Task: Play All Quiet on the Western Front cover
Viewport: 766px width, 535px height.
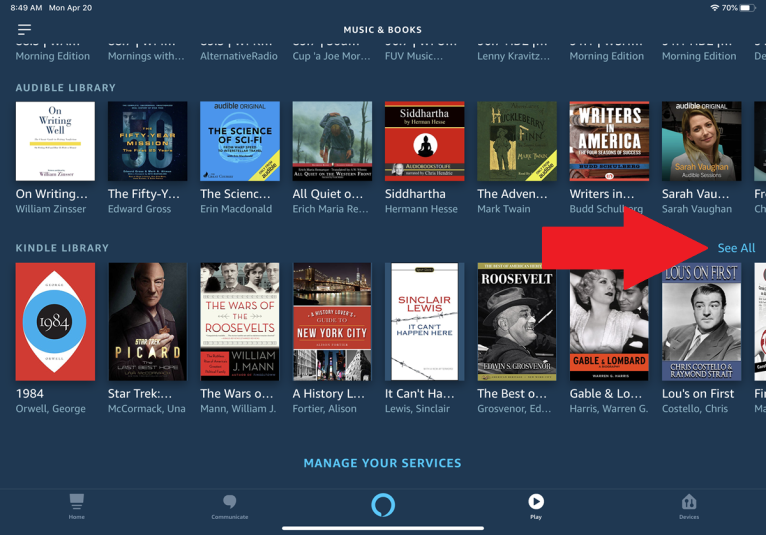Action: 332,141
